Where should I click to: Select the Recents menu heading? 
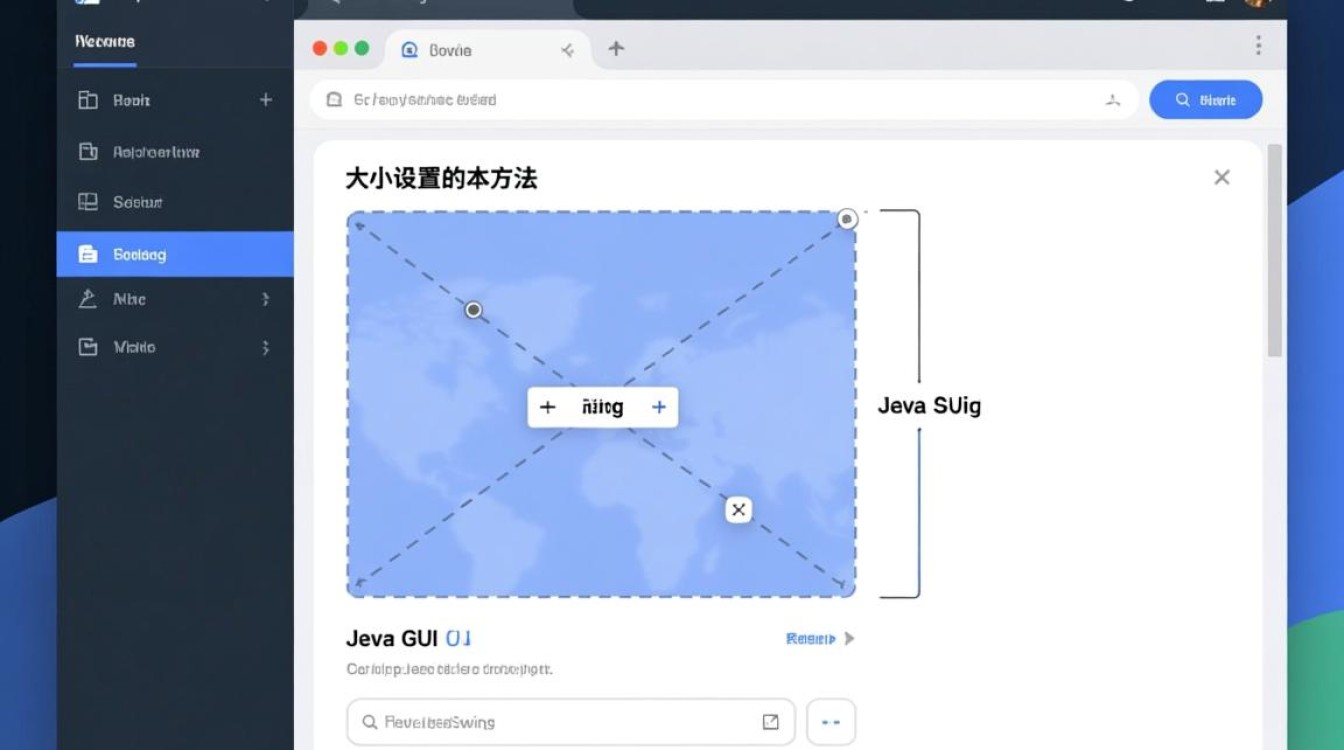click(x=103, y=42)
